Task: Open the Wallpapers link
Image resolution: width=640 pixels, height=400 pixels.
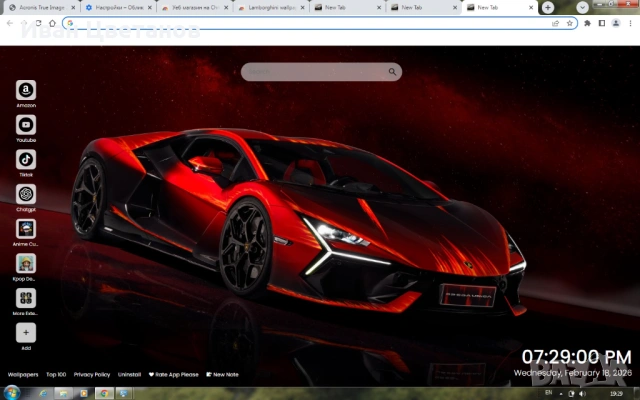Action: pyautogui.click(x=22, y=374)
